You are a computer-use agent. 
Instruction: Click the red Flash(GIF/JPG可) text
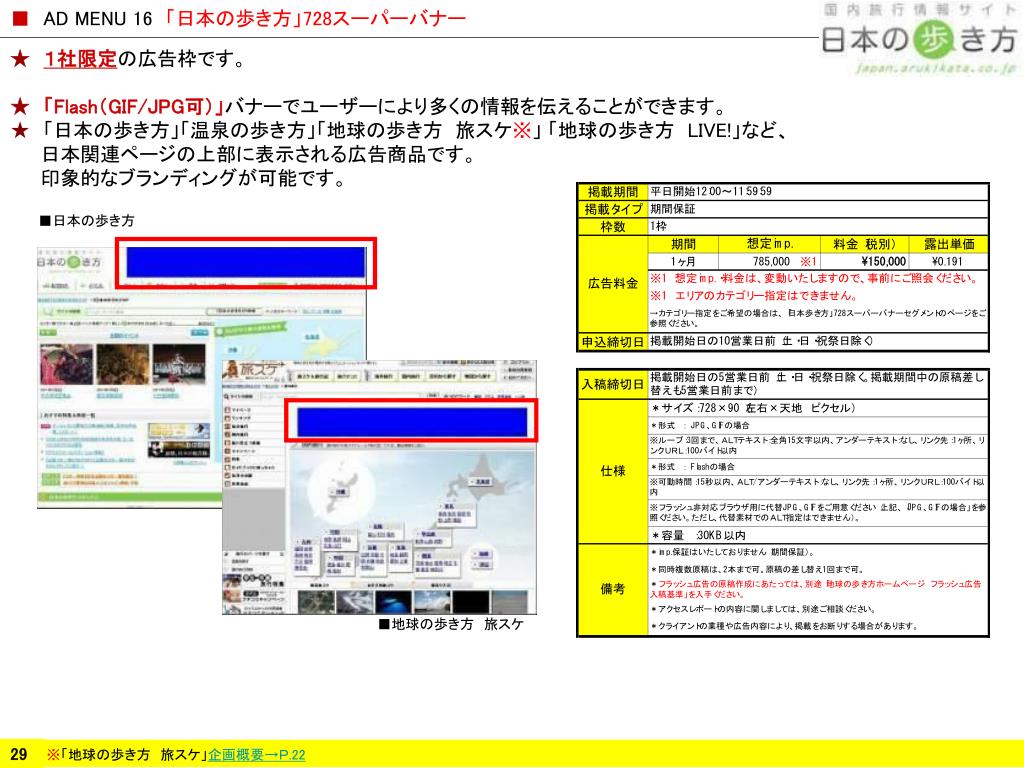coord(132,106)
